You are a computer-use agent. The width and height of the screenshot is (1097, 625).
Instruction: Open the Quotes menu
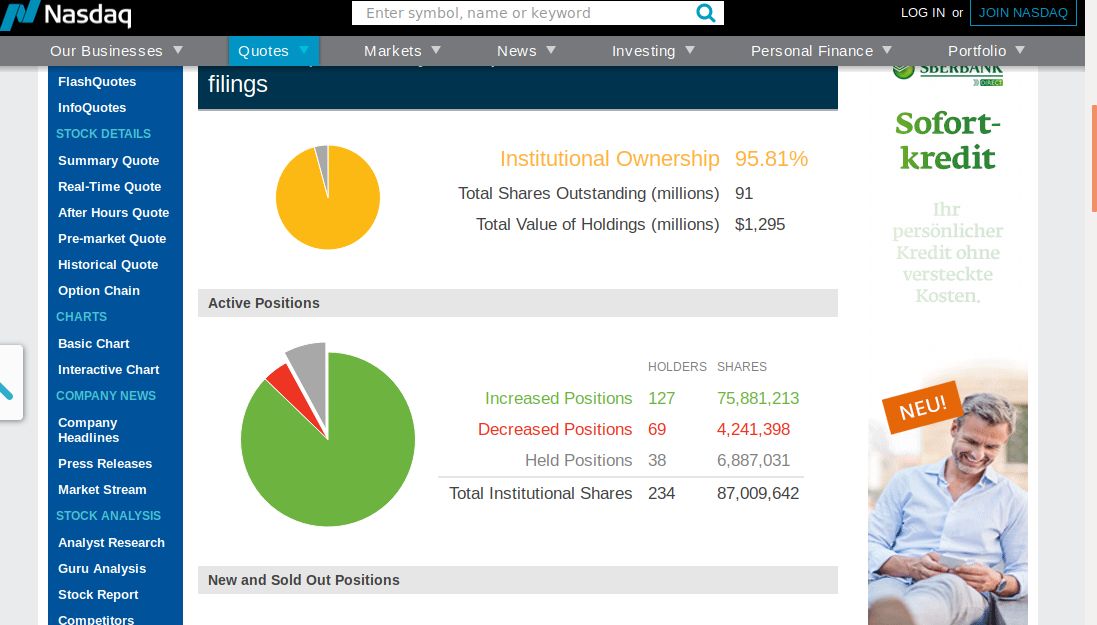pos(264,51)
